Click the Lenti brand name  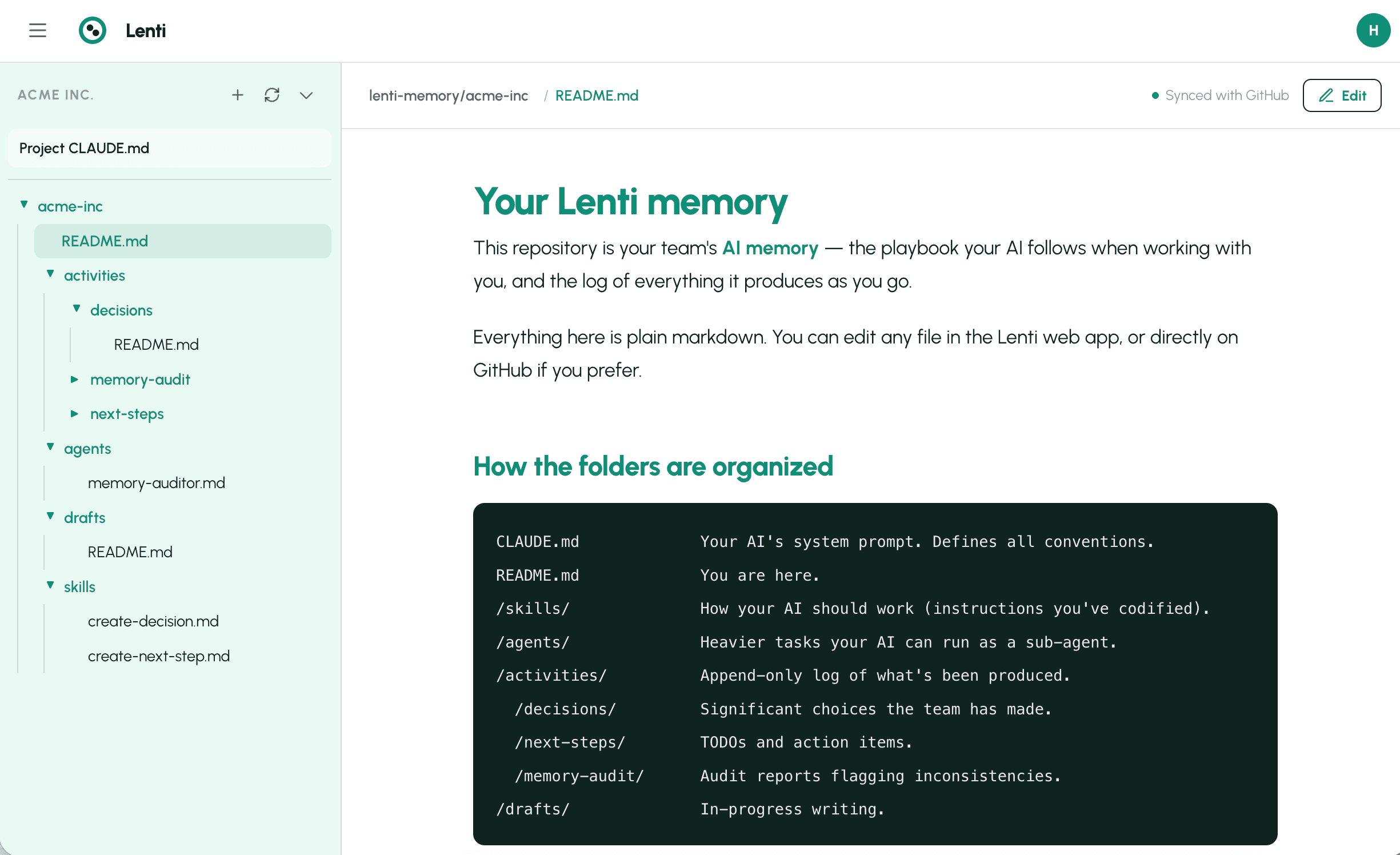point(146,30)
